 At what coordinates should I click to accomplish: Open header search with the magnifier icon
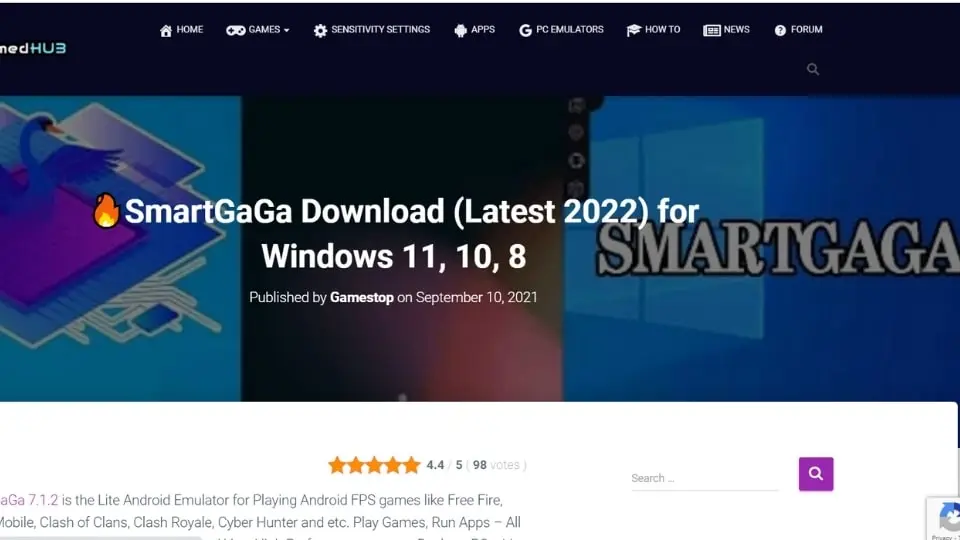click(813, 69)
